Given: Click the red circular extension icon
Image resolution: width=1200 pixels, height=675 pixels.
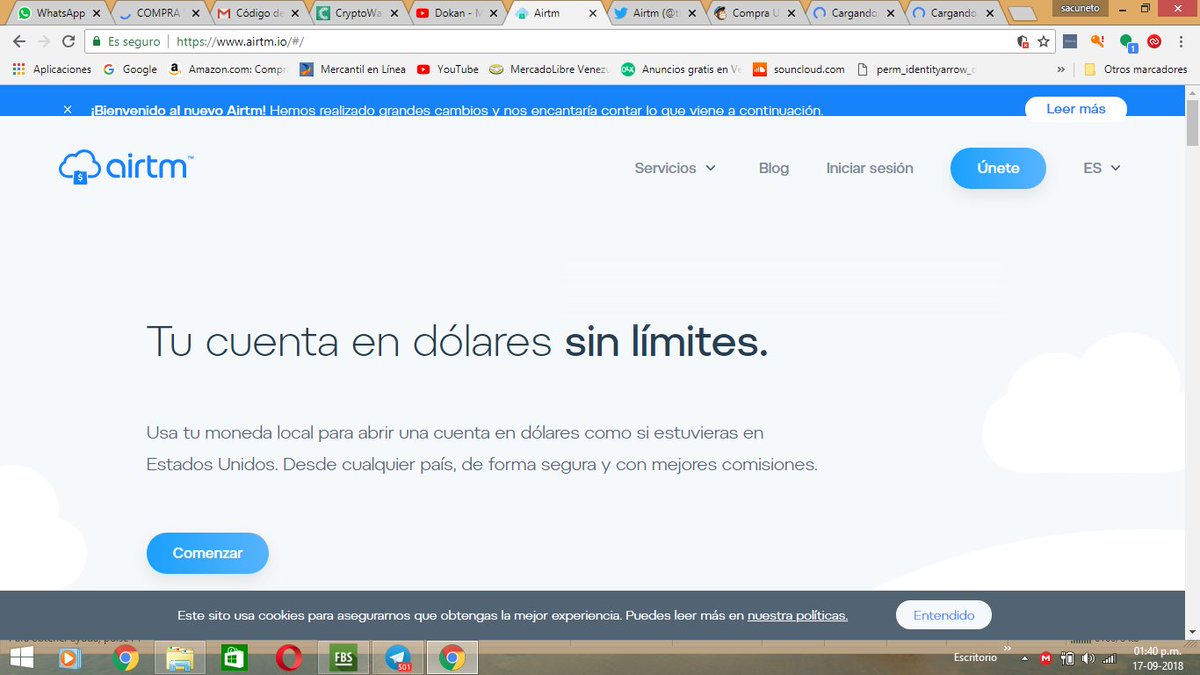Looking at the screenshot, I should [1155, 42].
